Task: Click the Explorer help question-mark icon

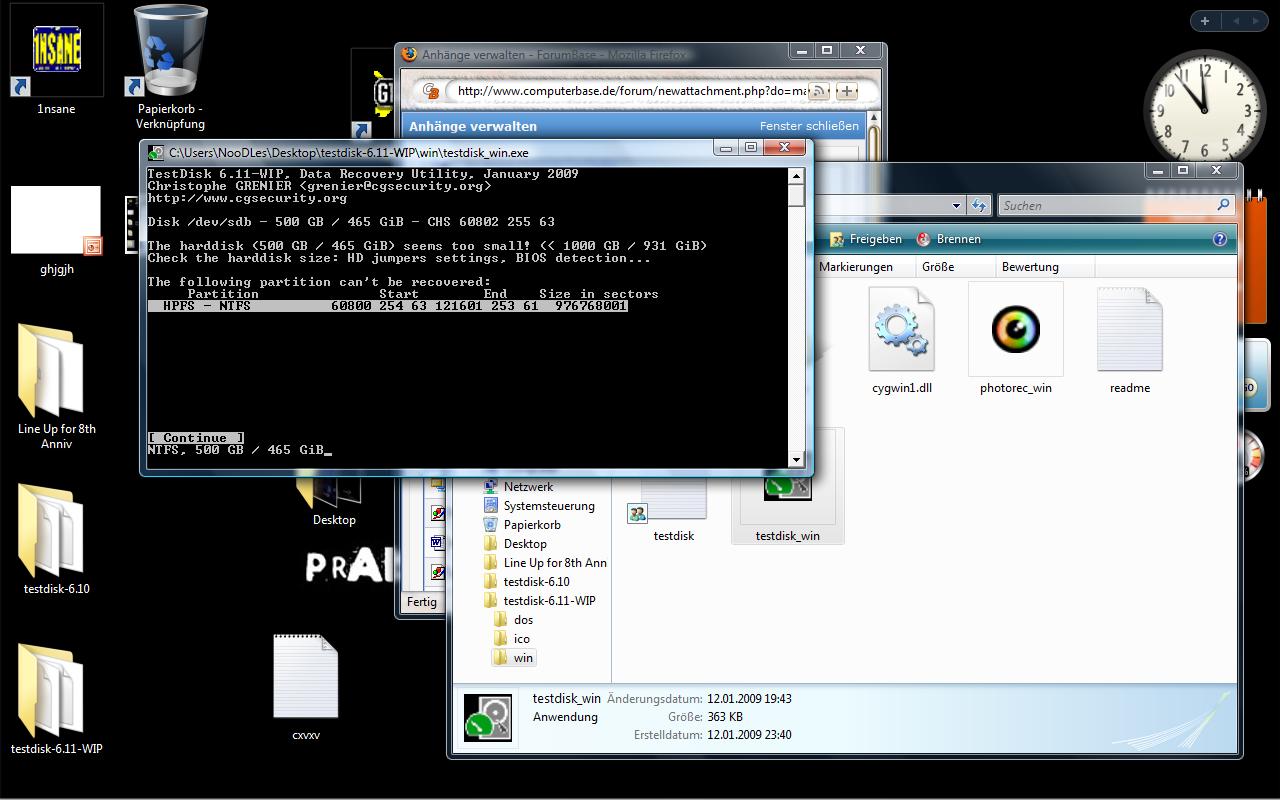Action: (x=1219, y=239)
